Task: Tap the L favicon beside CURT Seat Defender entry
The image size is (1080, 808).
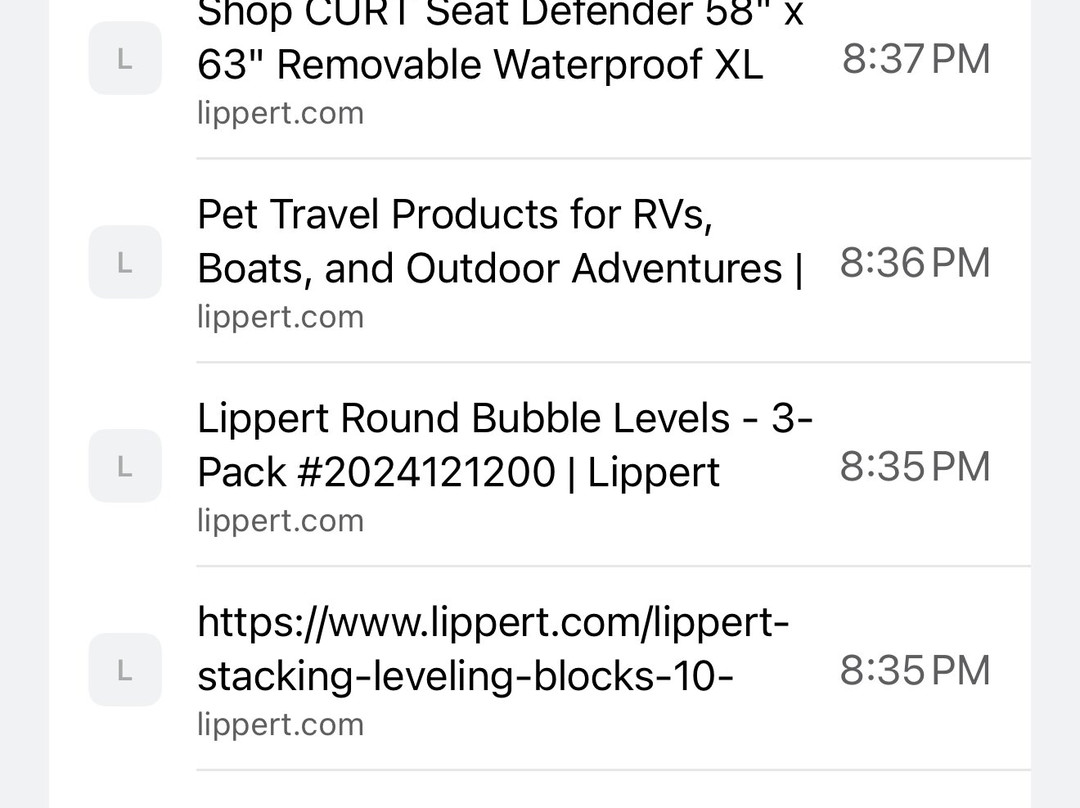Action: (125, 58)
